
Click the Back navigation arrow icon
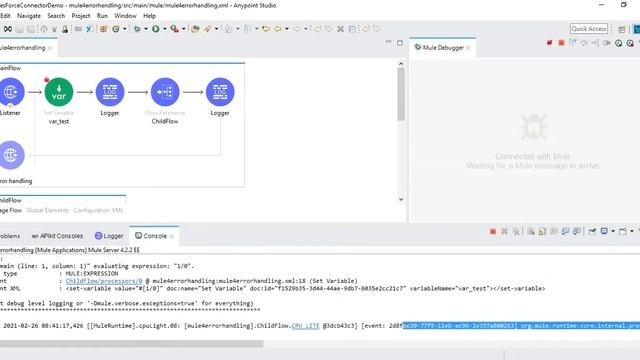click(278, 29)
